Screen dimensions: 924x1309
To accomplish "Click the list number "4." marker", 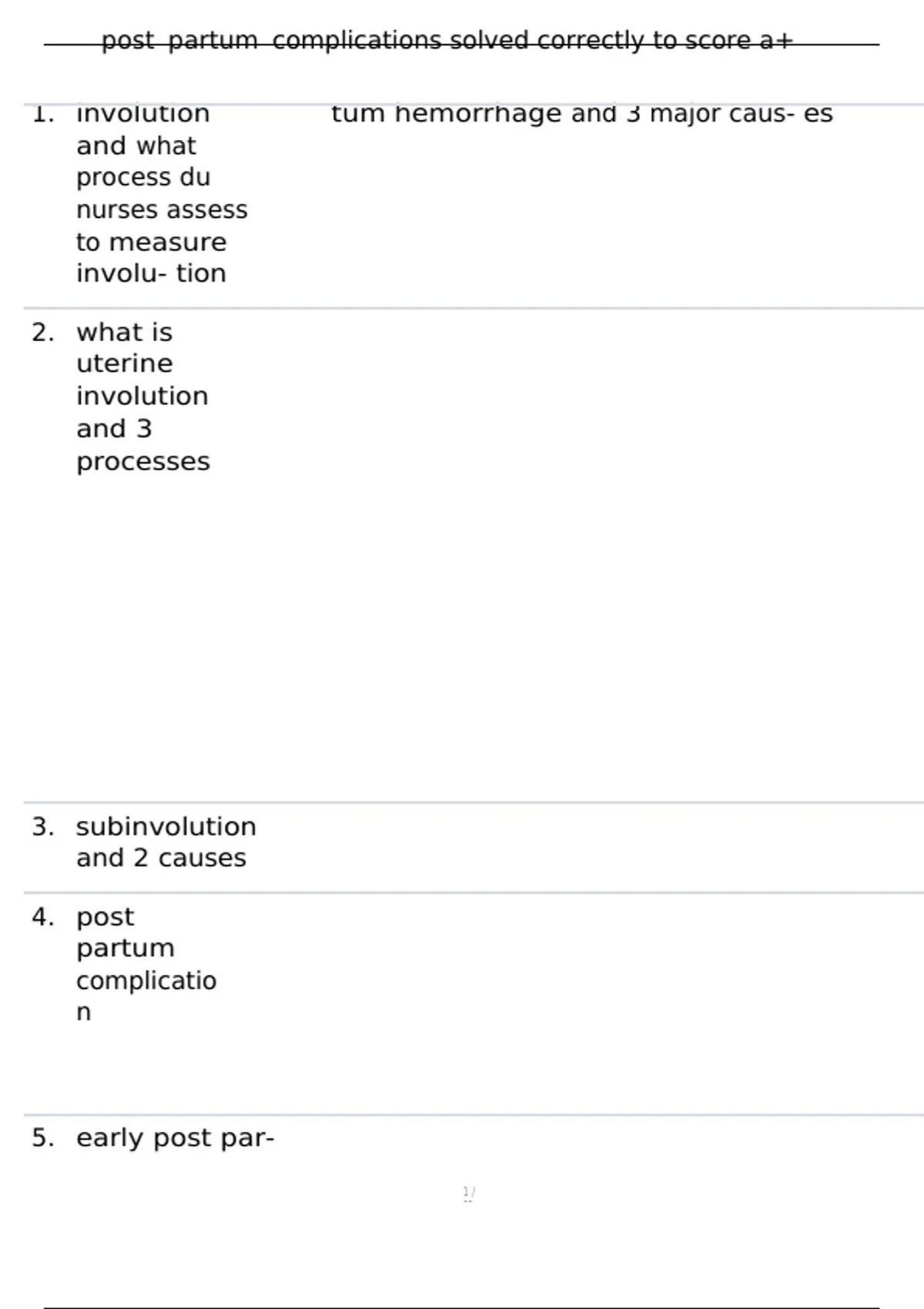I will click(x=43, y=917).
